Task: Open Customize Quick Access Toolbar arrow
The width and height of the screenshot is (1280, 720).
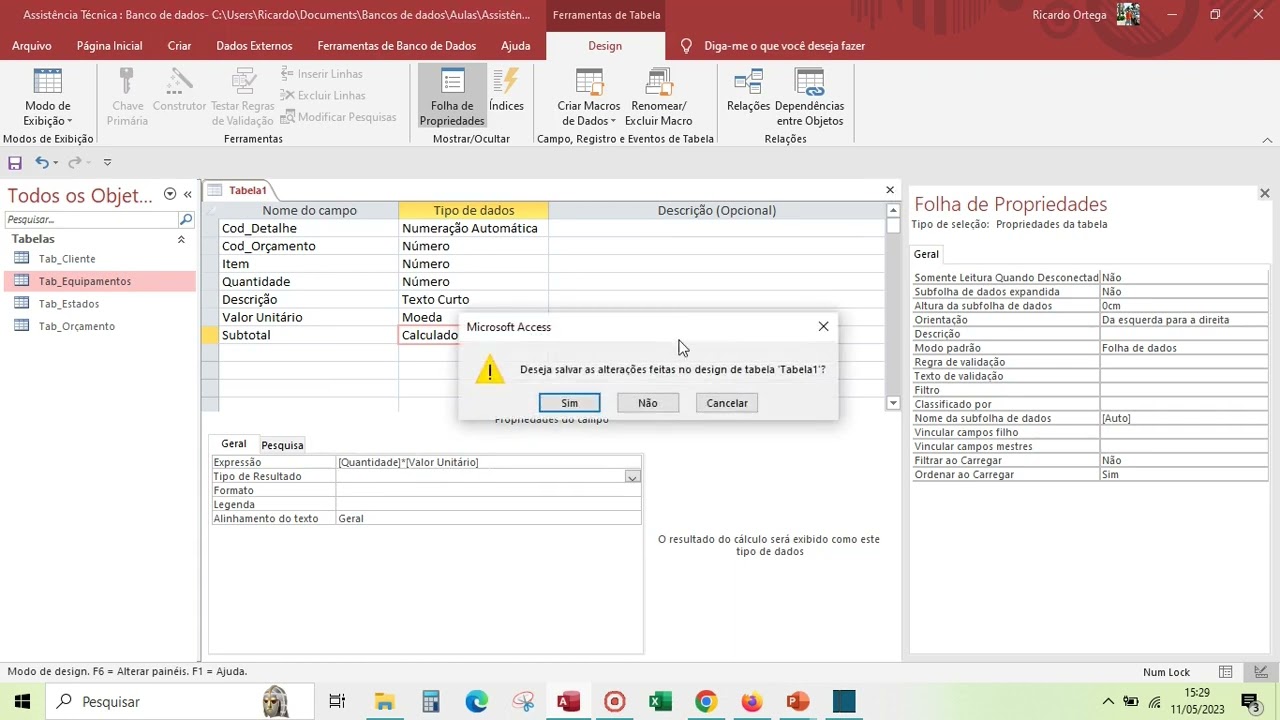Action: coord(107,162)
